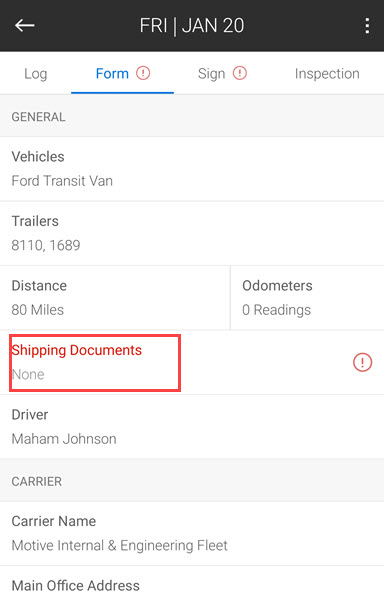The width and height of the screenshot is (385, 598).
Task: Edit the Trailers 8110, 1689 entry
Action: 192,233
